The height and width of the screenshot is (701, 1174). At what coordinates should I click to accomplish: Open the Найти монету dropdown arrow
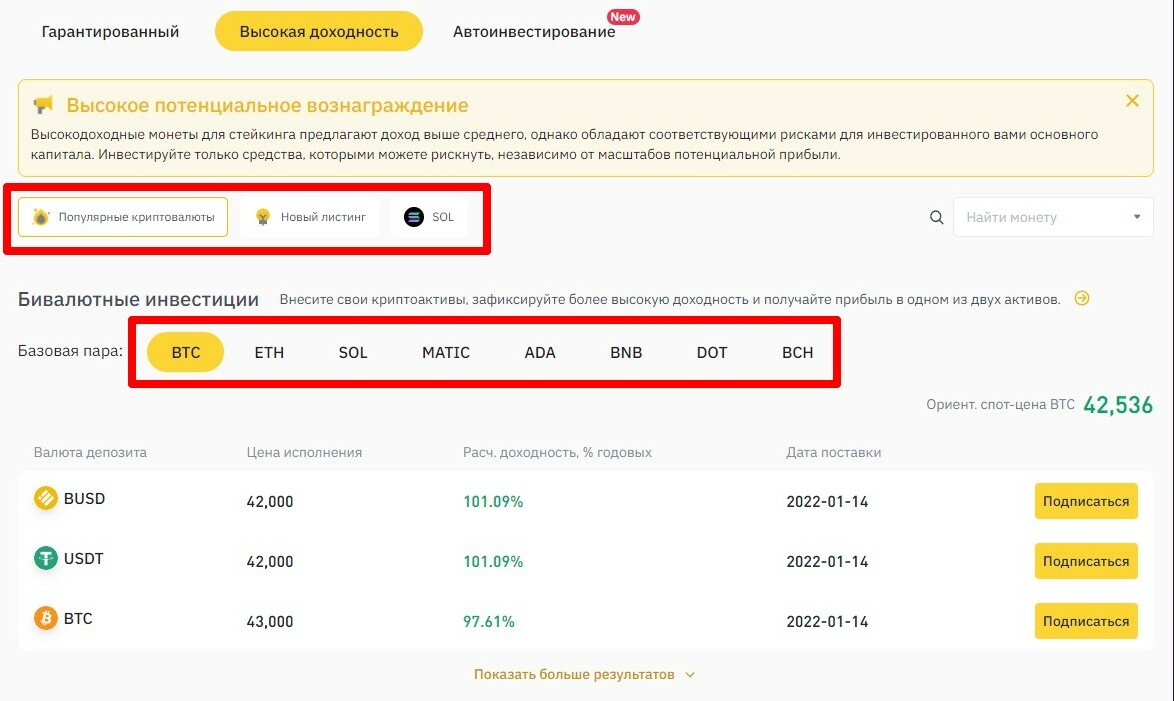(x=1137, y=217)
